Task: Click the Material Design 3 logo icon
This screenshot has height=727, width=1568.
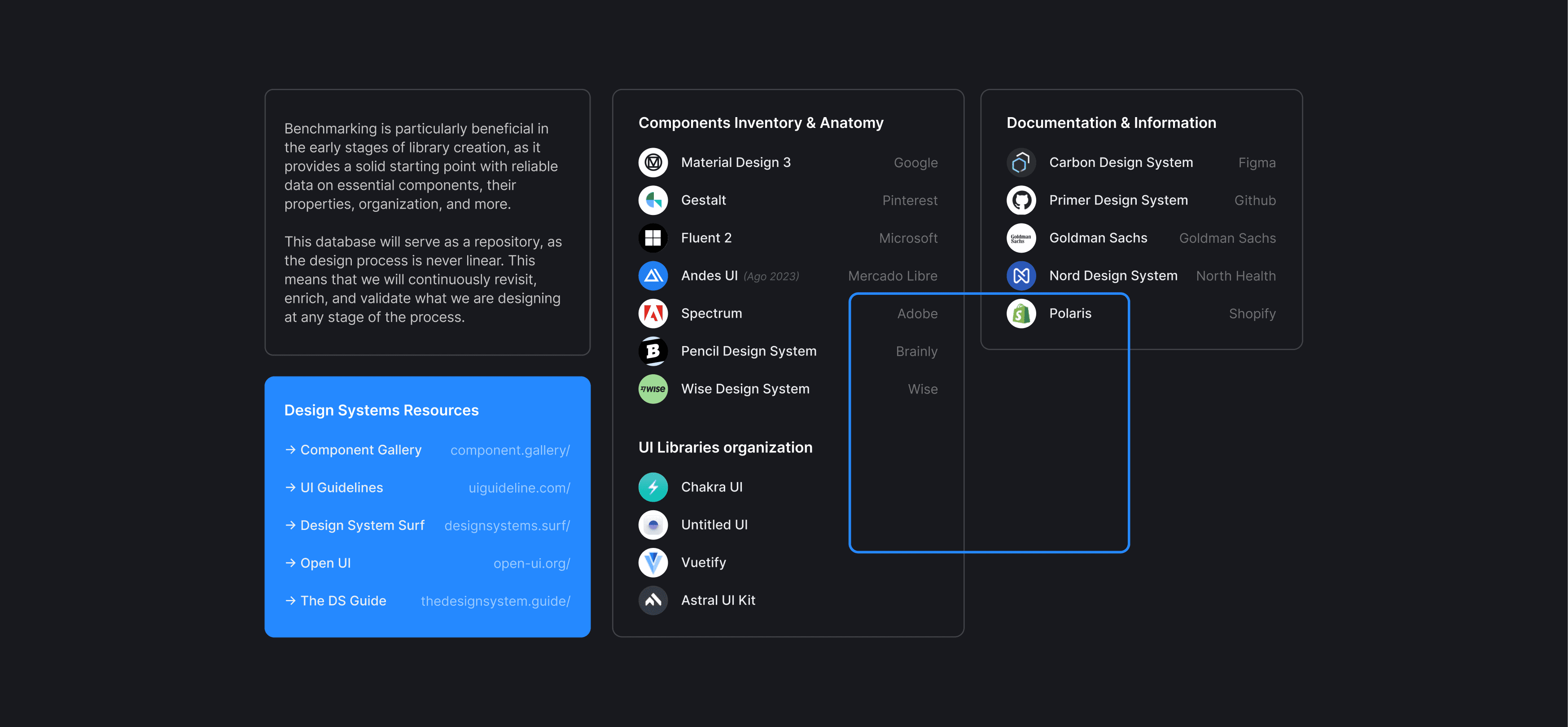Action: click(x=653, y=162)
